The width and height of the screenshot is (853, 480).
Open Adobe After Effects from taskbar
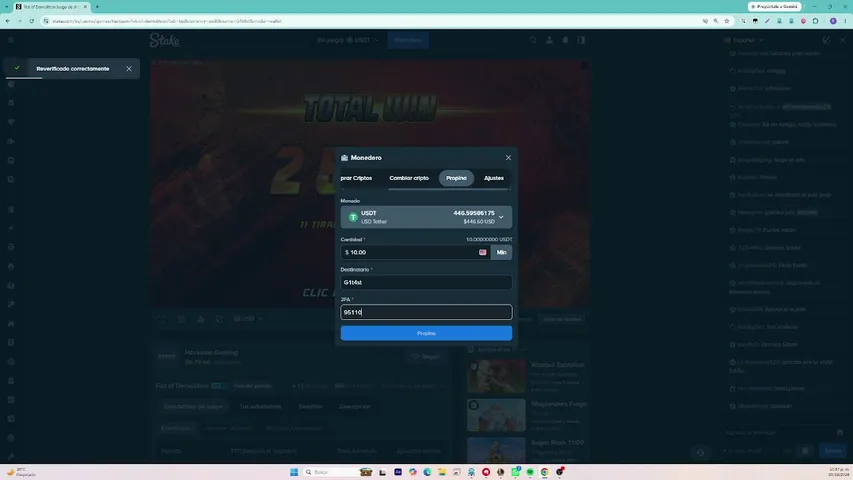[x=398, y=472]
